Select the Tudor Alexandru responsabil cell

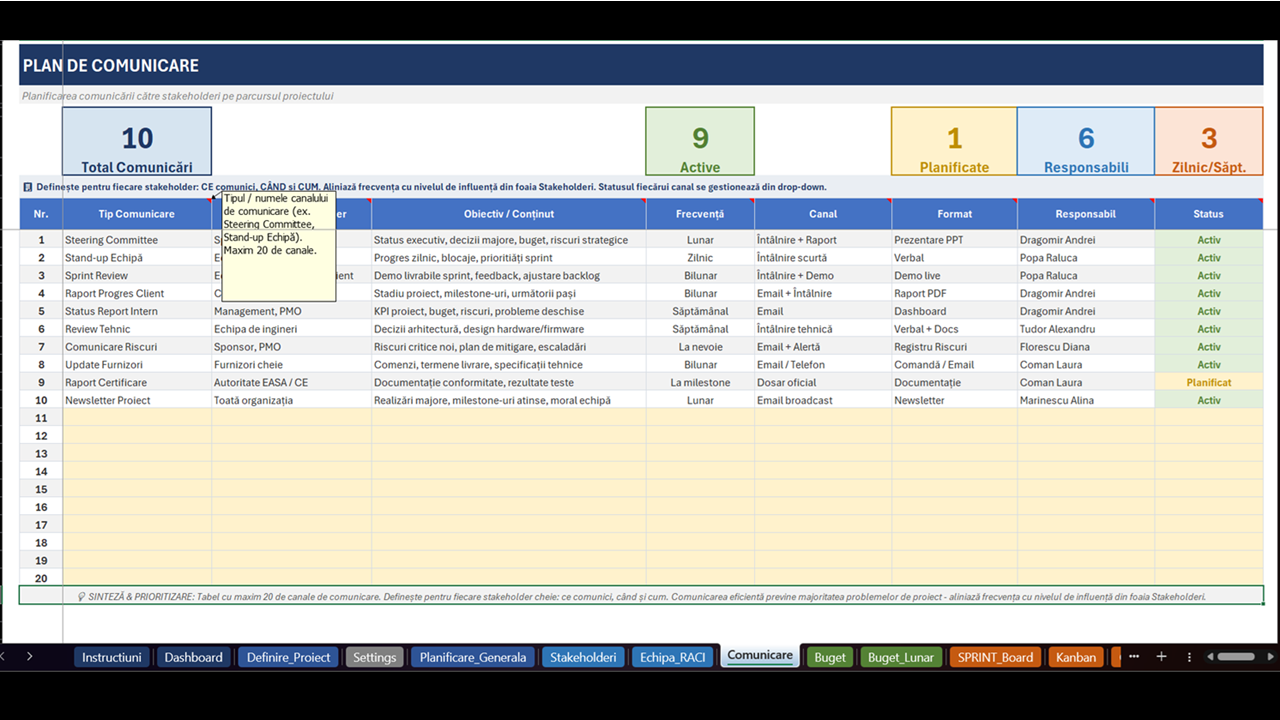[x=1086, y=329]
